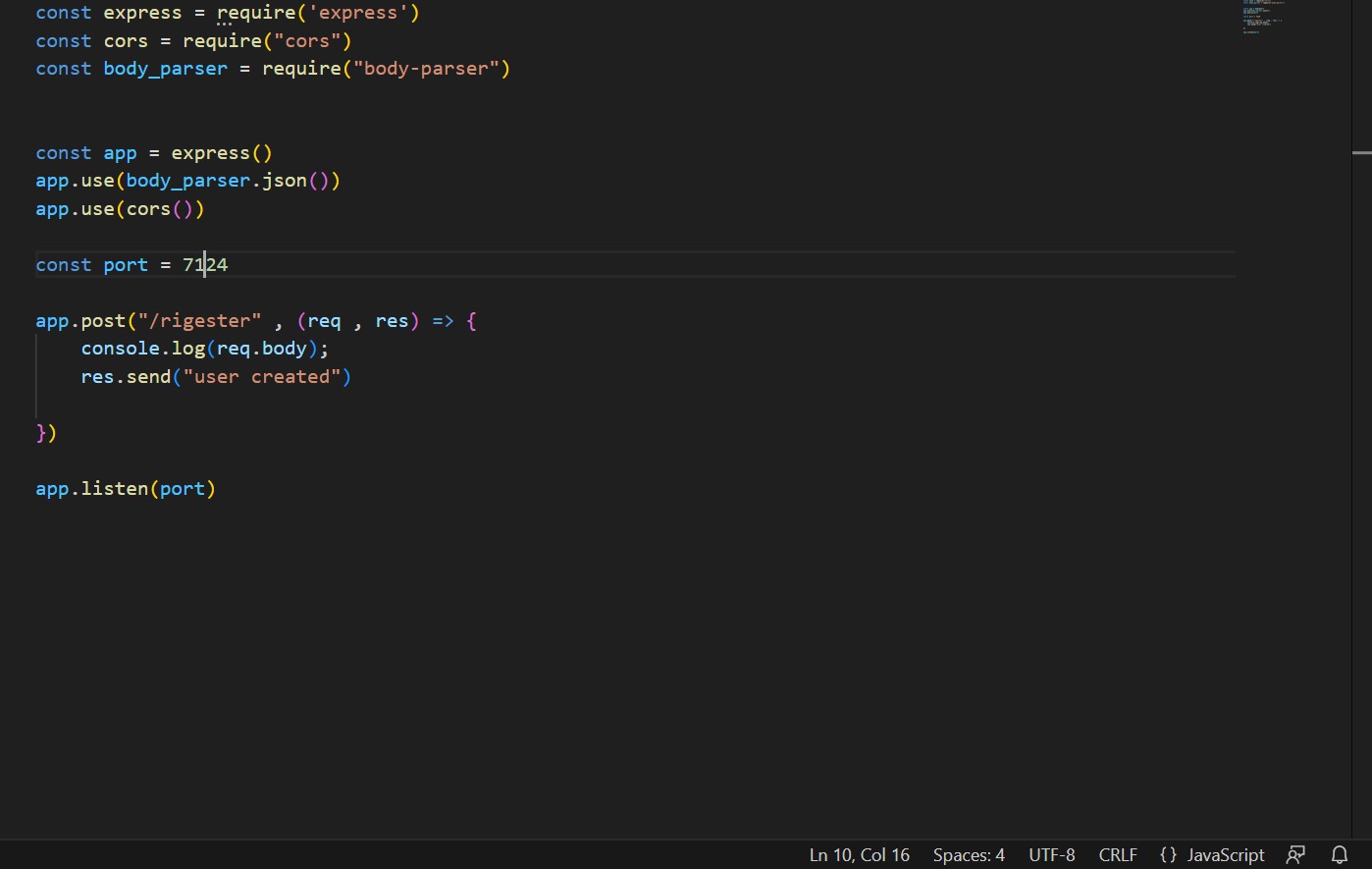Place cursor on "/rigester" route string

click(200, 321)
